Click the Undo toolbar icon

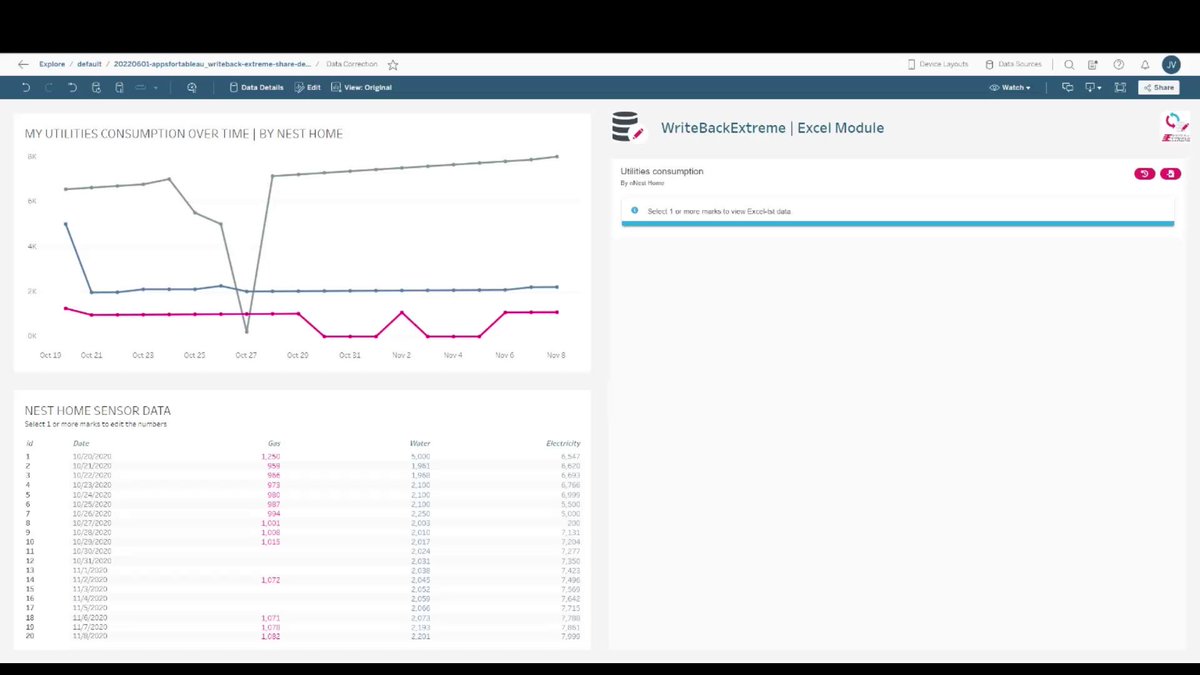26,88
